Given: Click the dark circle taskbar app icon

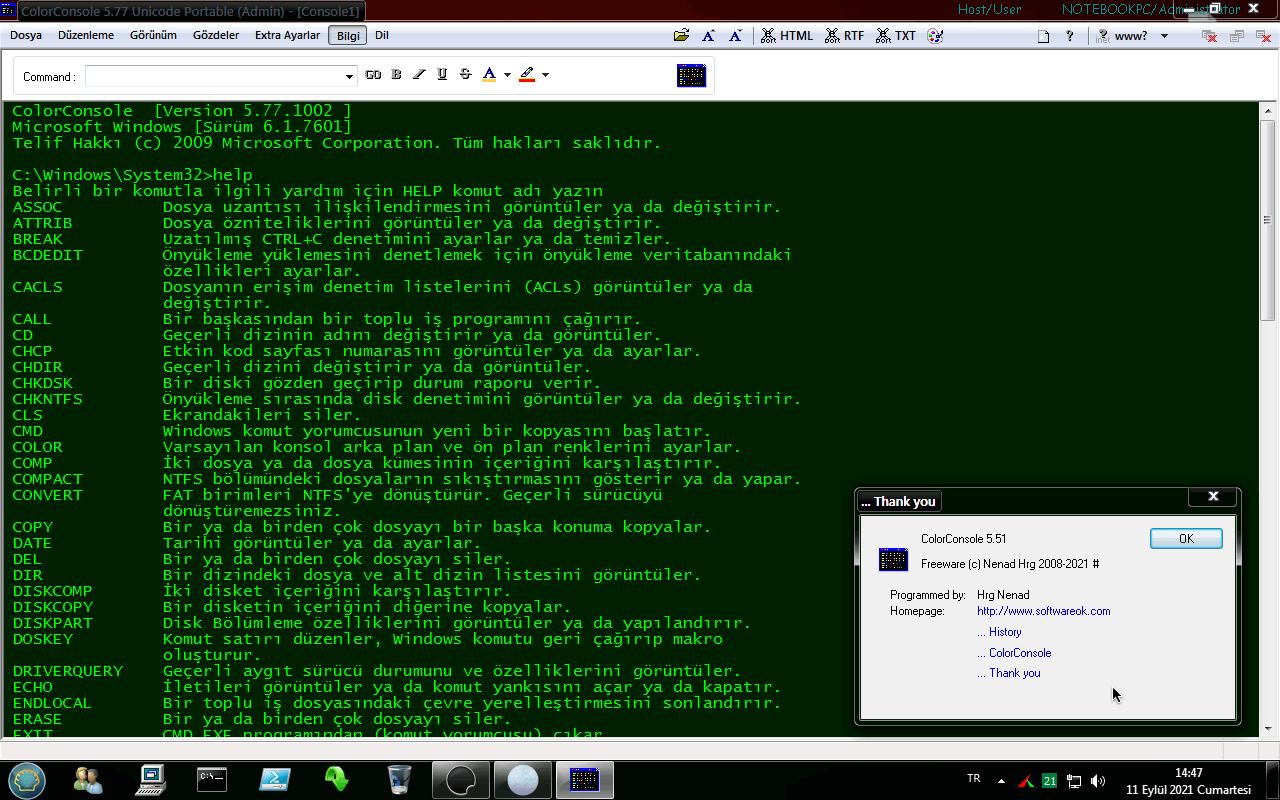Looking at the screenshot, I should 460,779.
